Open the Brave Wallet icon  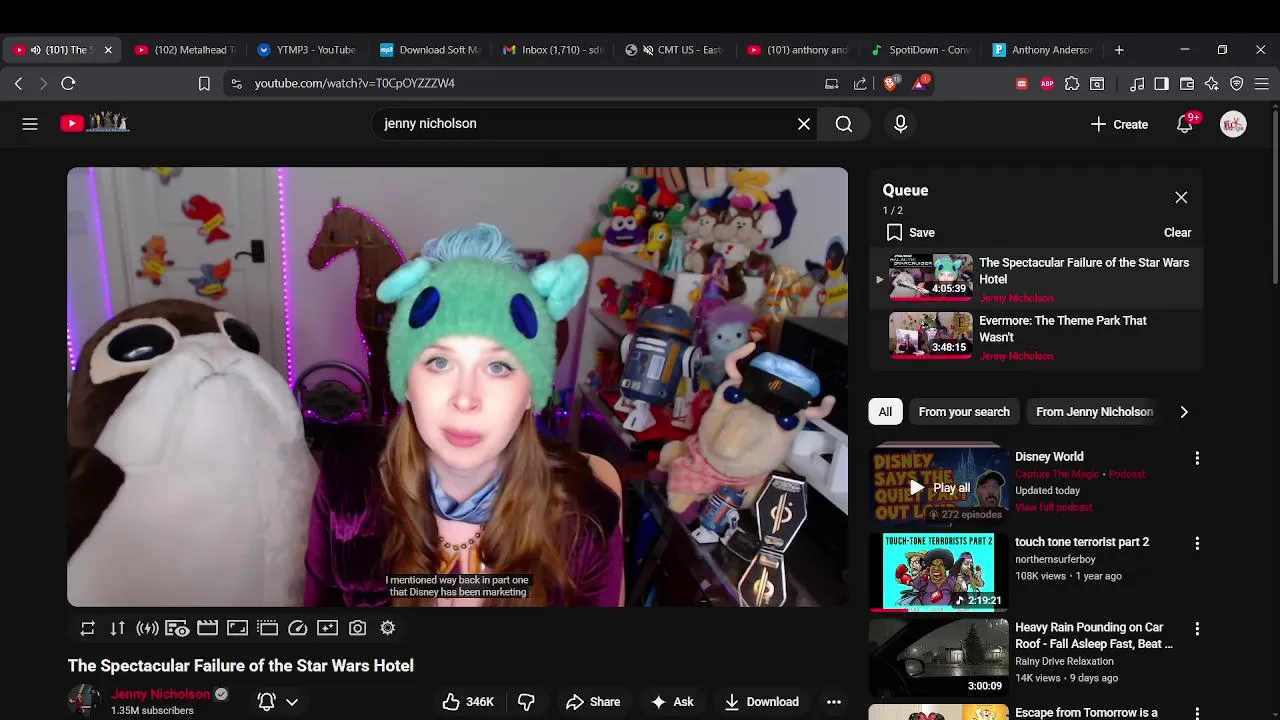pyautogui.click(x=1187, y=84)
